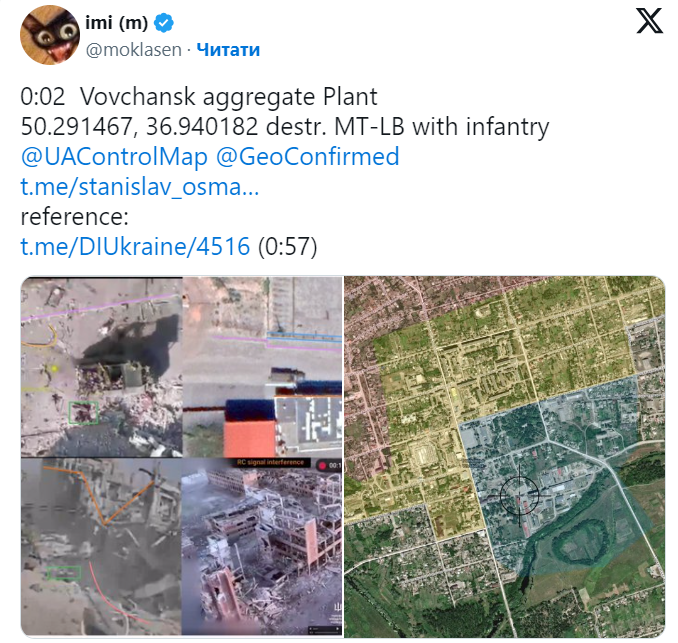Open the X logo link
Screen dimensions: 678x643
[x=649, y=21]
